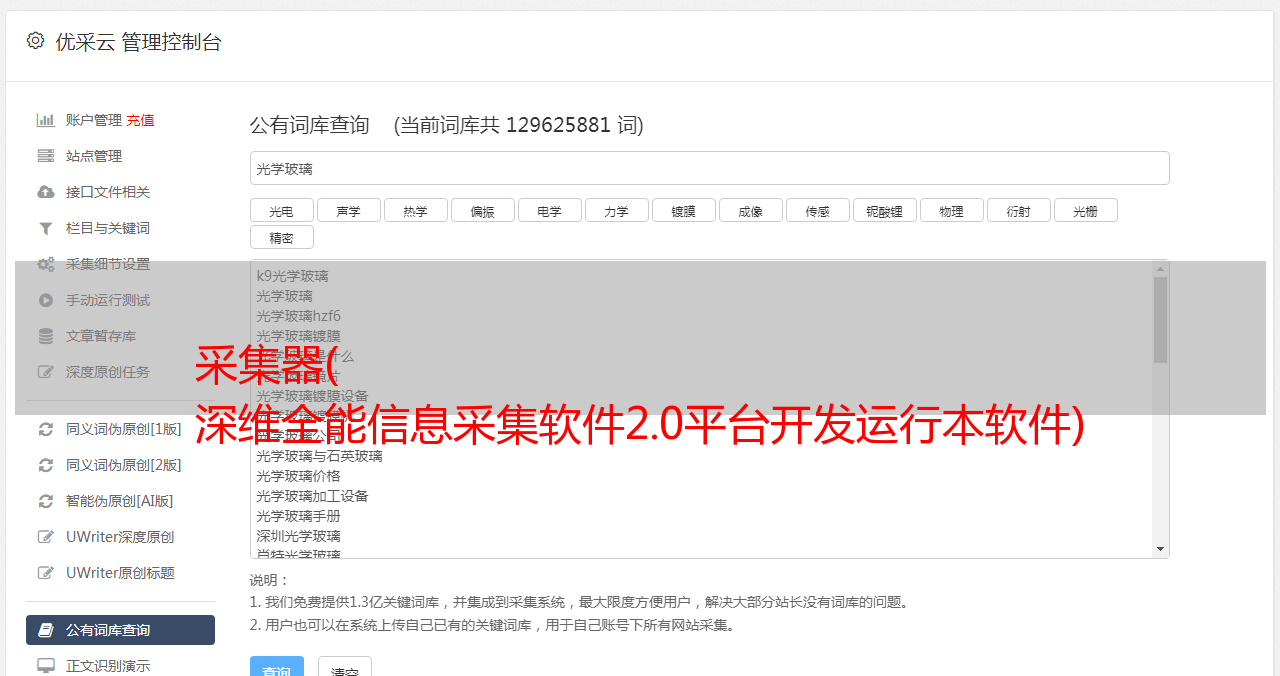
Task: Click the database icon for 文章暂存库
Action: pyautogui.click(x=46, y=336)
